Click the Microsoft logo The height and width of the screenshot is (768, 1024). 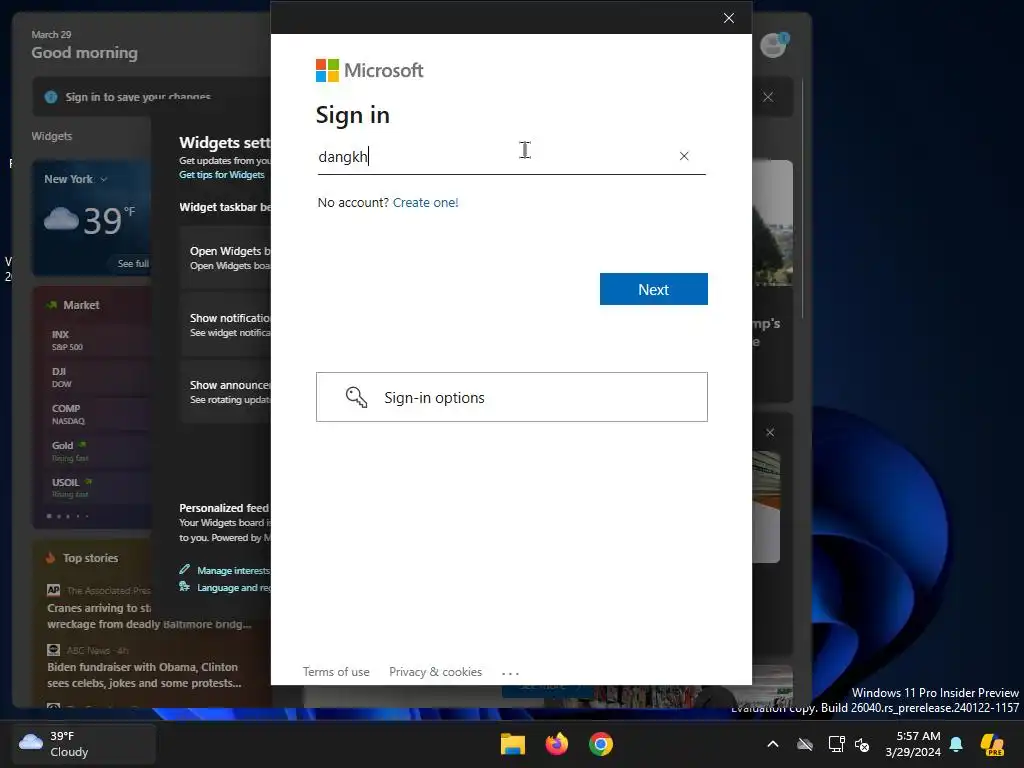click(369, 71)
